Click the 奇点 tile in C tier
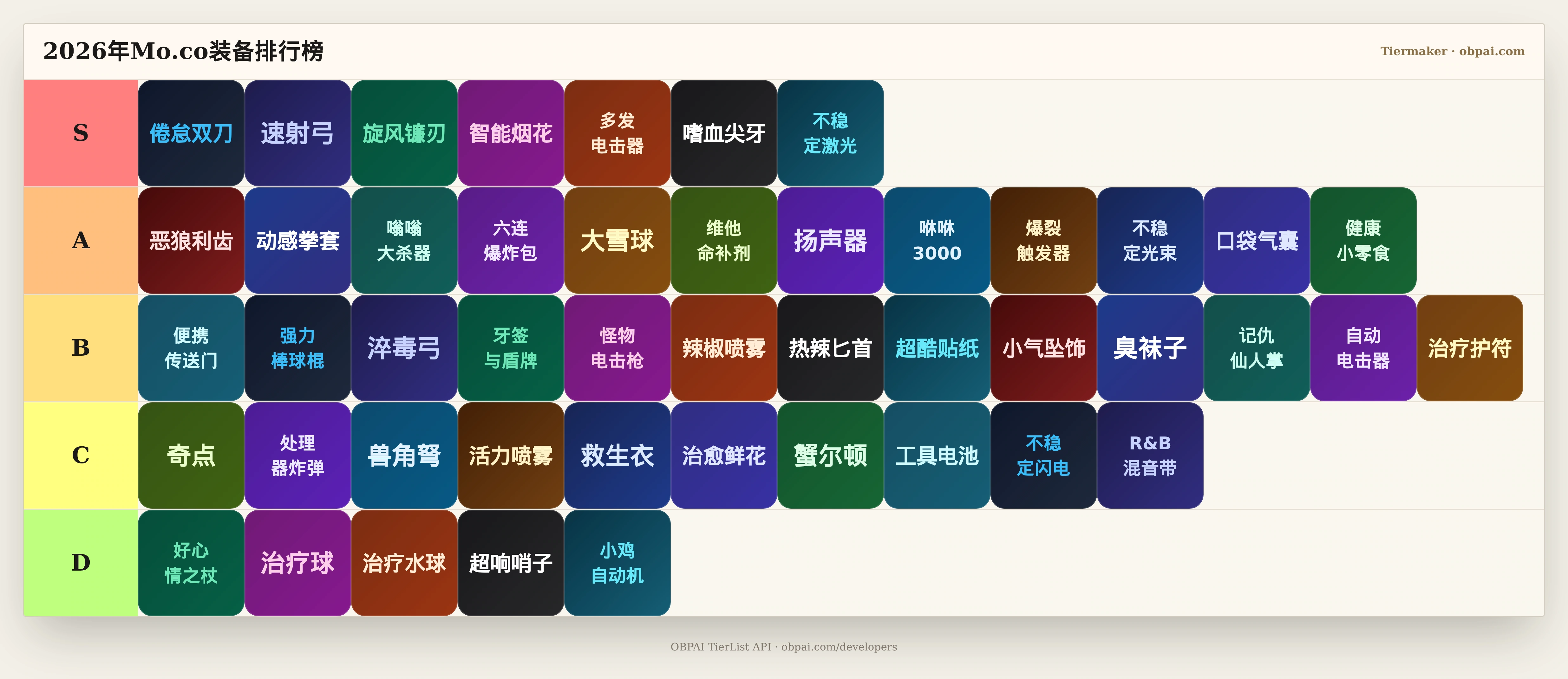Screen dimensions: 1568x679 click(x=191, y=456)
